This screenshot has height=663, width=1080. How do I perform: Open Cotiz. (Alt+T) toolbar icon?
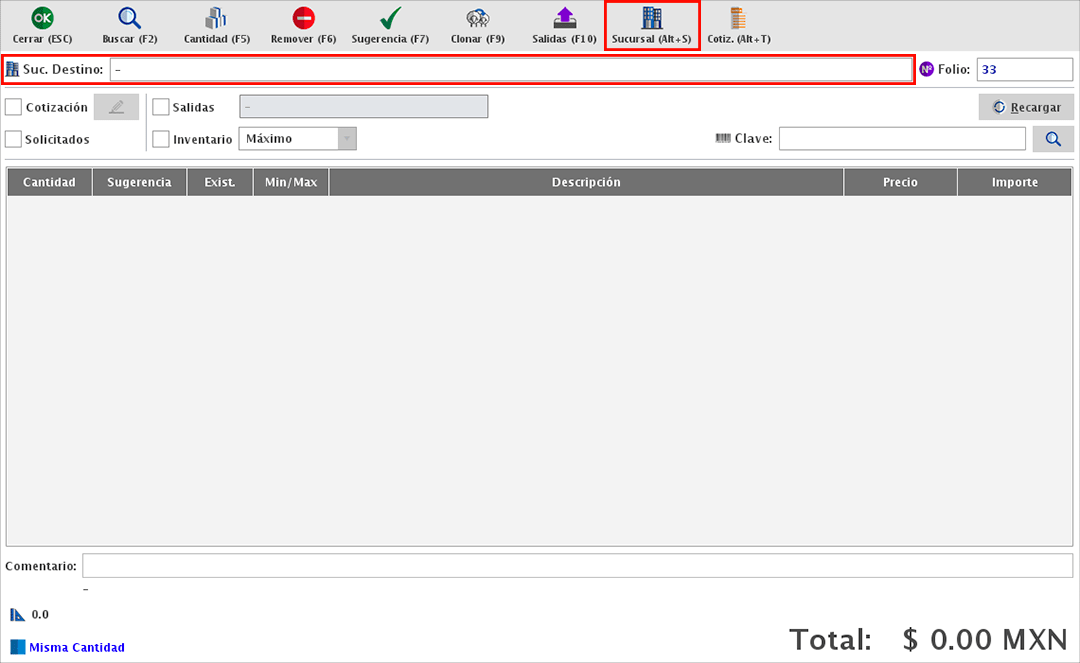738,18
